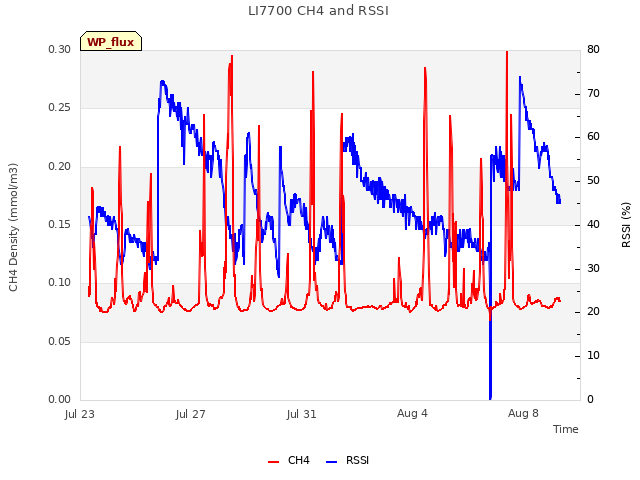Click the 70 right axis value

(x=593, y=93)
